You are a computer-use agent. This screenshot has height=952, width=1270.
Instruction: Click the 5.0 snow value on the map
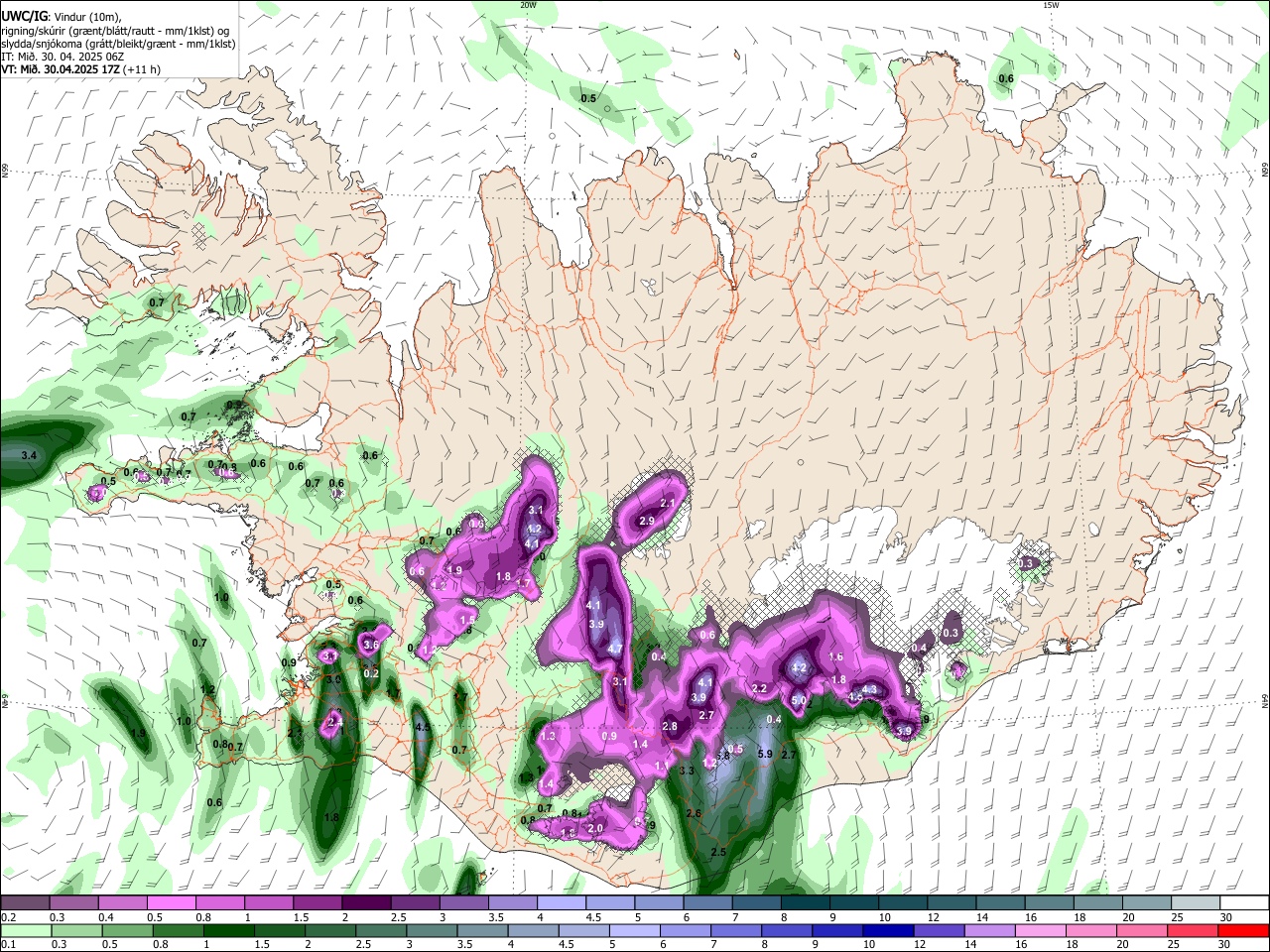tap(798, 701)
